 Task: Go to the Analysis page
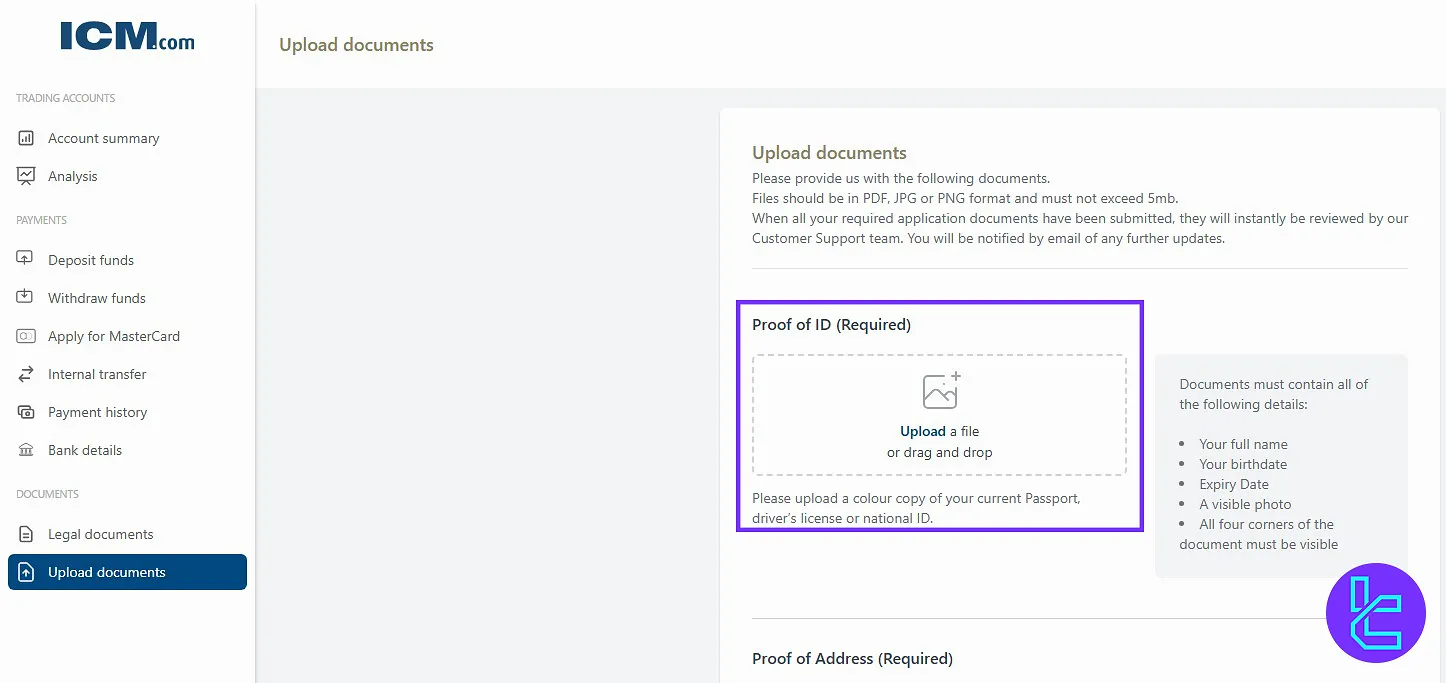73,176
